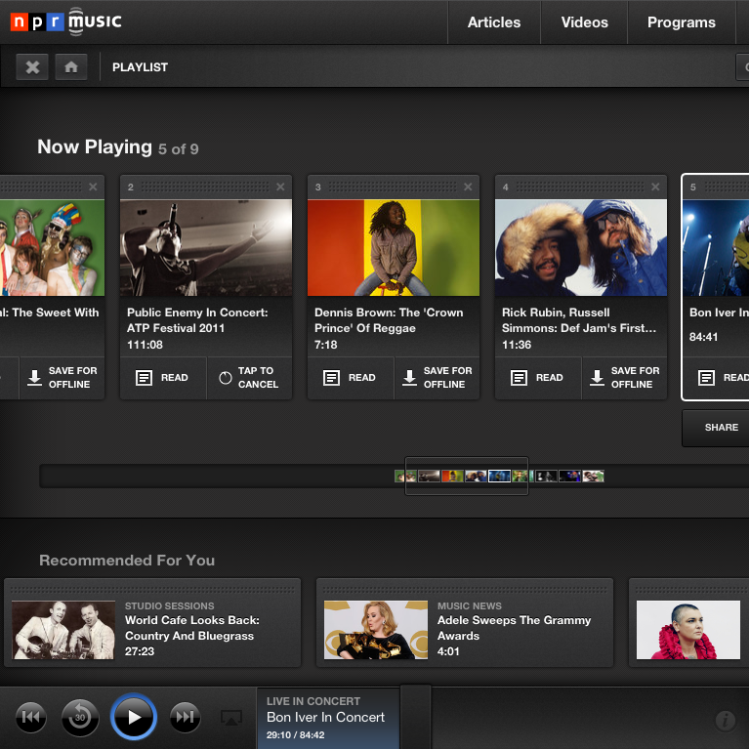This screenshot has width=749, height=749.
Task: Open the Bon Iver concert thumbnail
Action: pos(716,247)
